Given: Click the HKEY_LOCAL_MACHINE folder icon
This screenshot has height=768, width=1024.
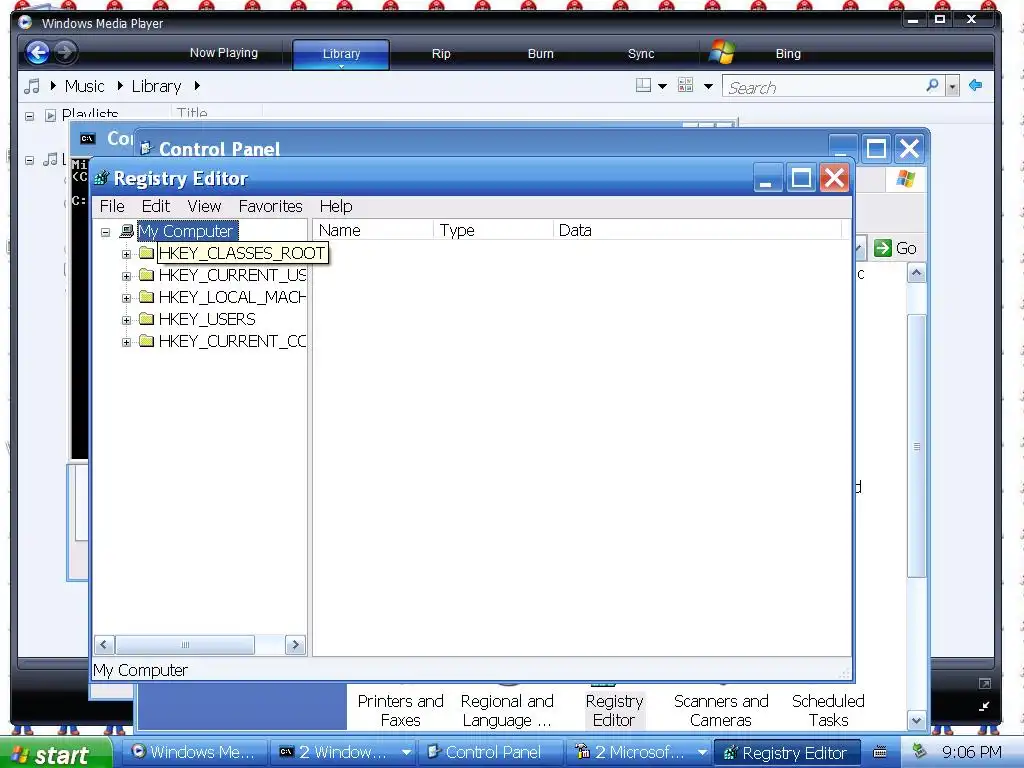Looking at the screenshot, I should coord(146,297).
